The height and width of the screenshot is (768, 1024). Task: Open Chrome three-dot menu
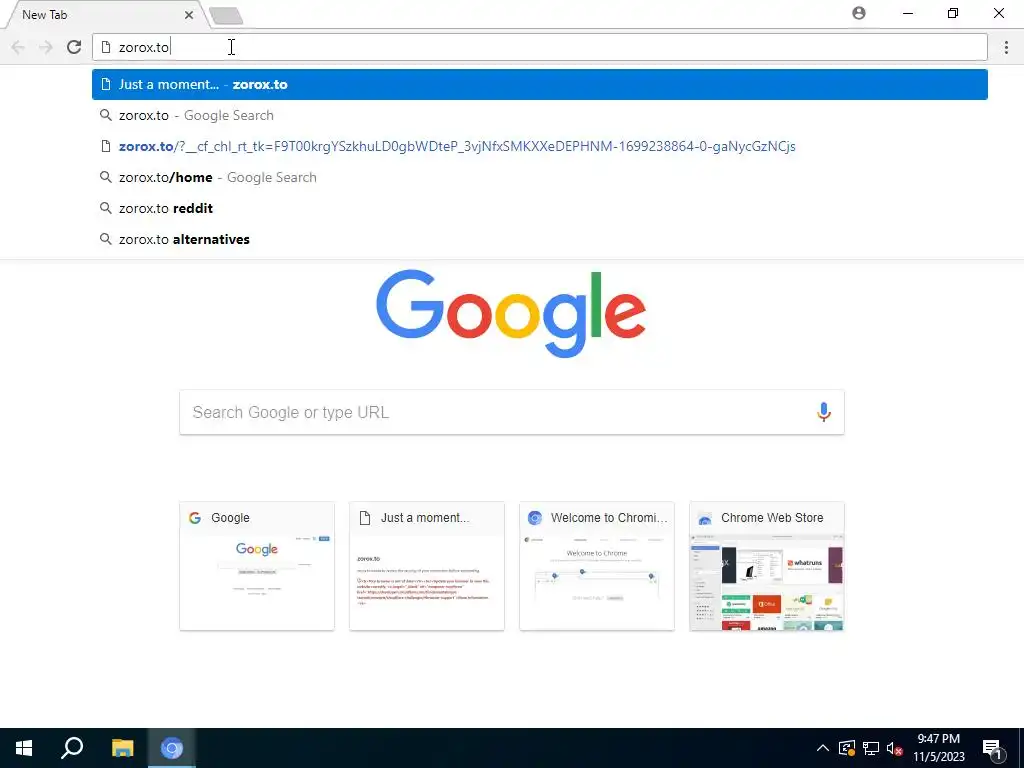1006,47
